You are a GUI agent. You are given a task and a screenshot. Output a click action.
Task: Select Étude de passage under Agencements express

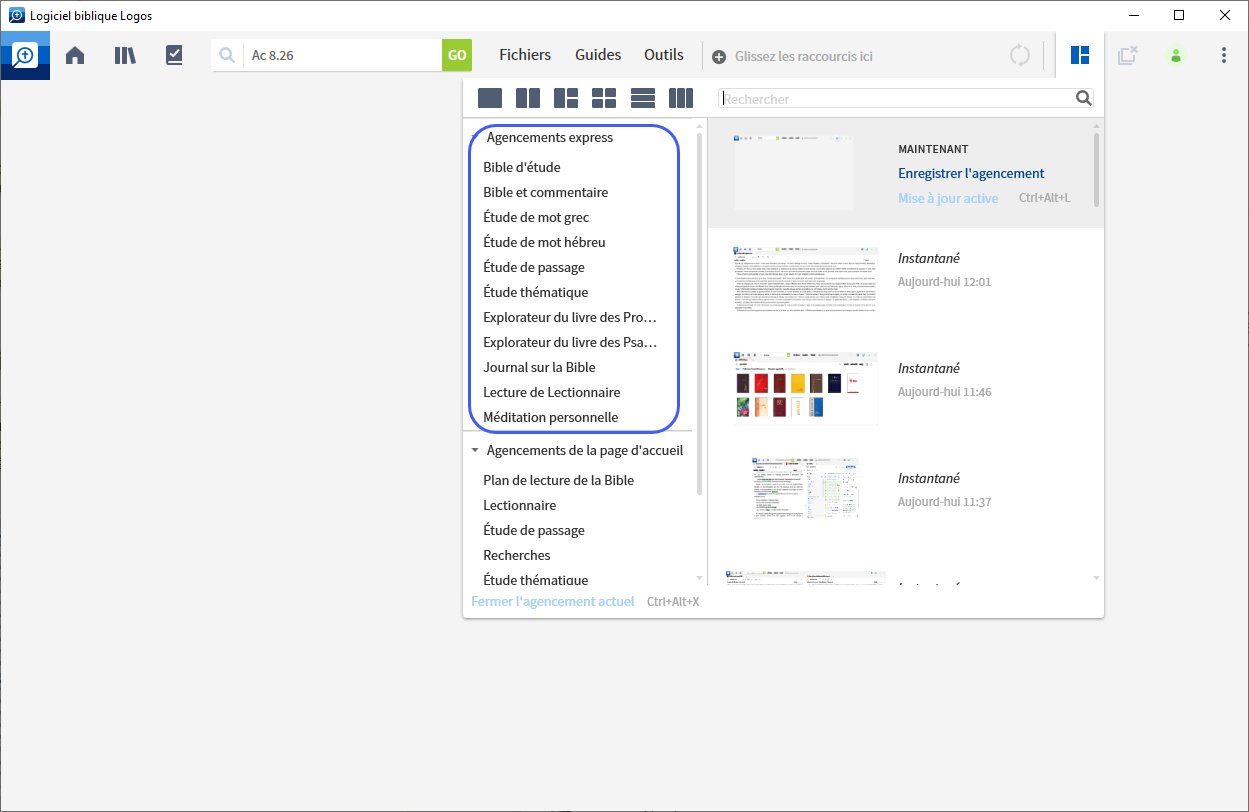[534, 267]
